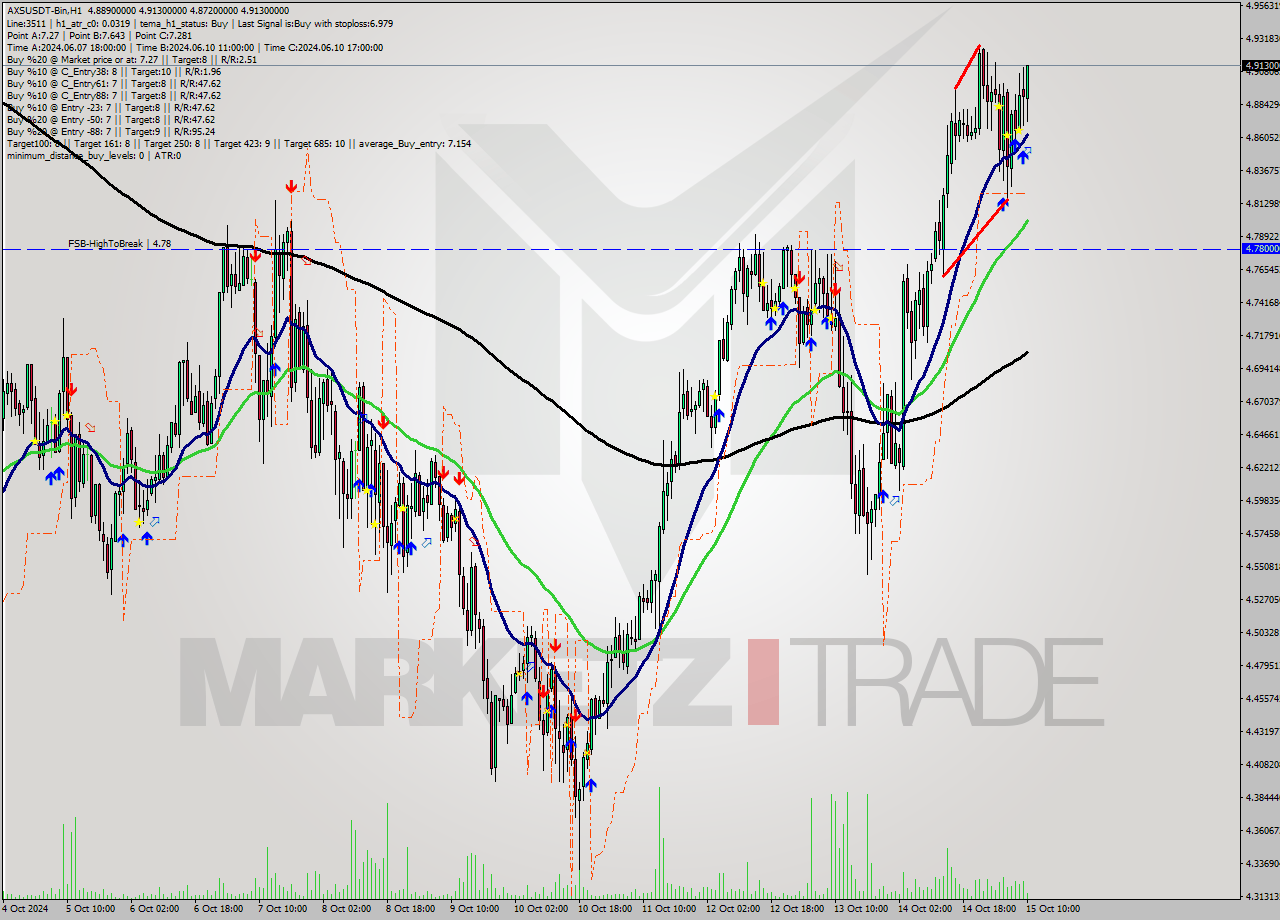This screenshot has width=1280, height=920.
Task: Click the 'minimum_distance_buy_levels' line
Action: point(93,155)
